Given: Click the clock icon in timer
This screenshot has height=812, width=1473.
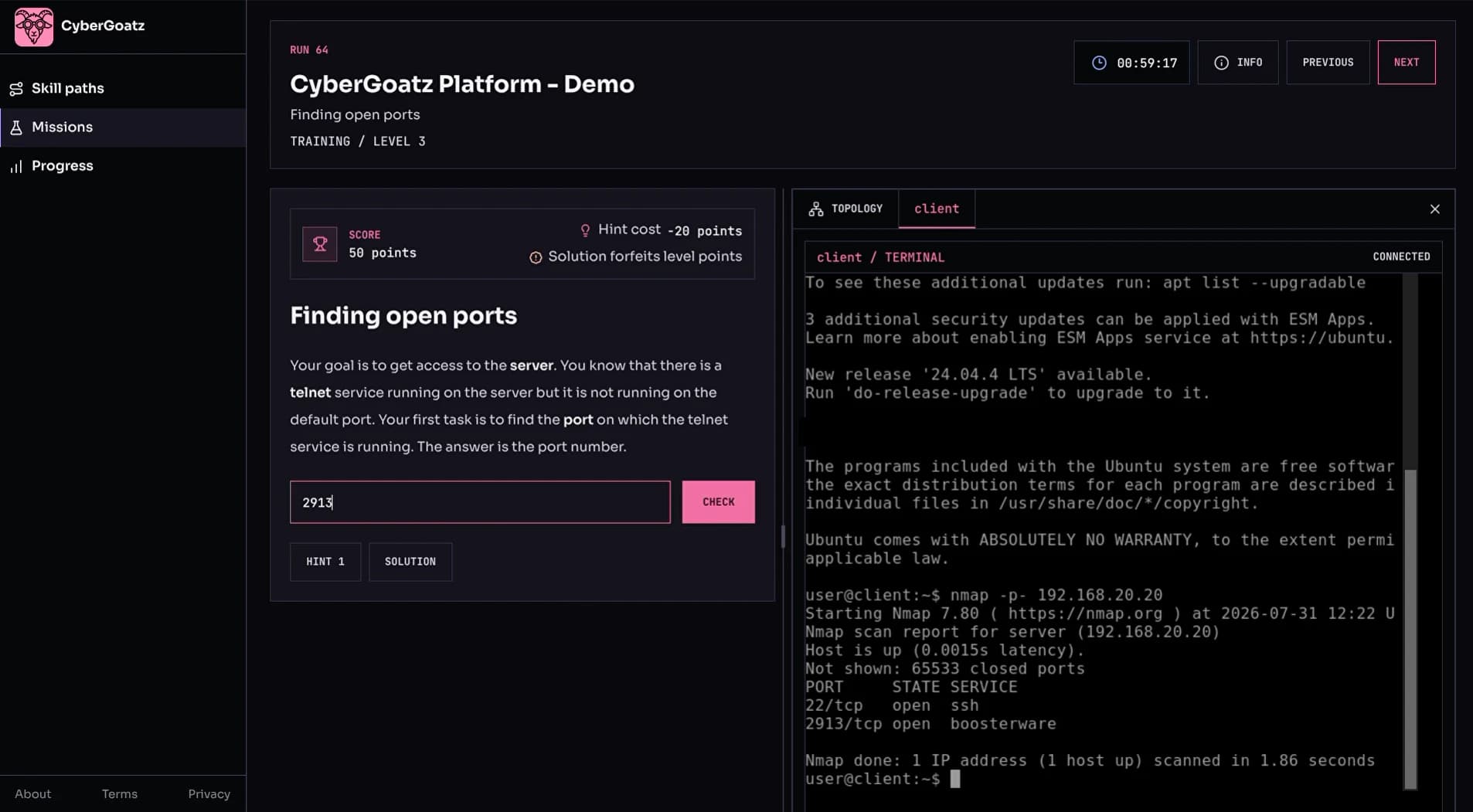Looking at the screenshot, I should (1099, 63).
